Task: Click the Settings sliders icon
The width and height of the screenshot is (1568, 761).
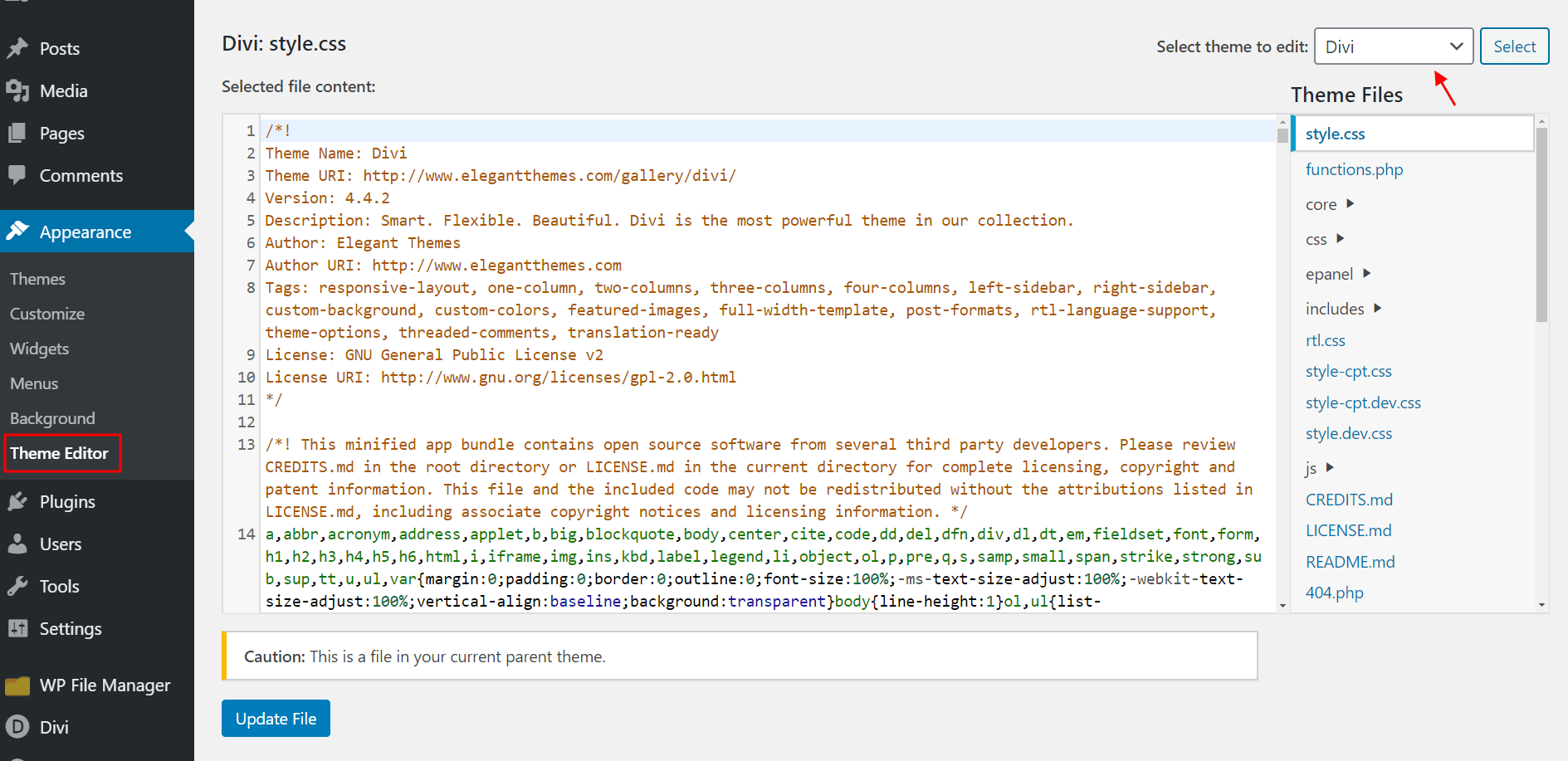Action: [x=17, y=628]
